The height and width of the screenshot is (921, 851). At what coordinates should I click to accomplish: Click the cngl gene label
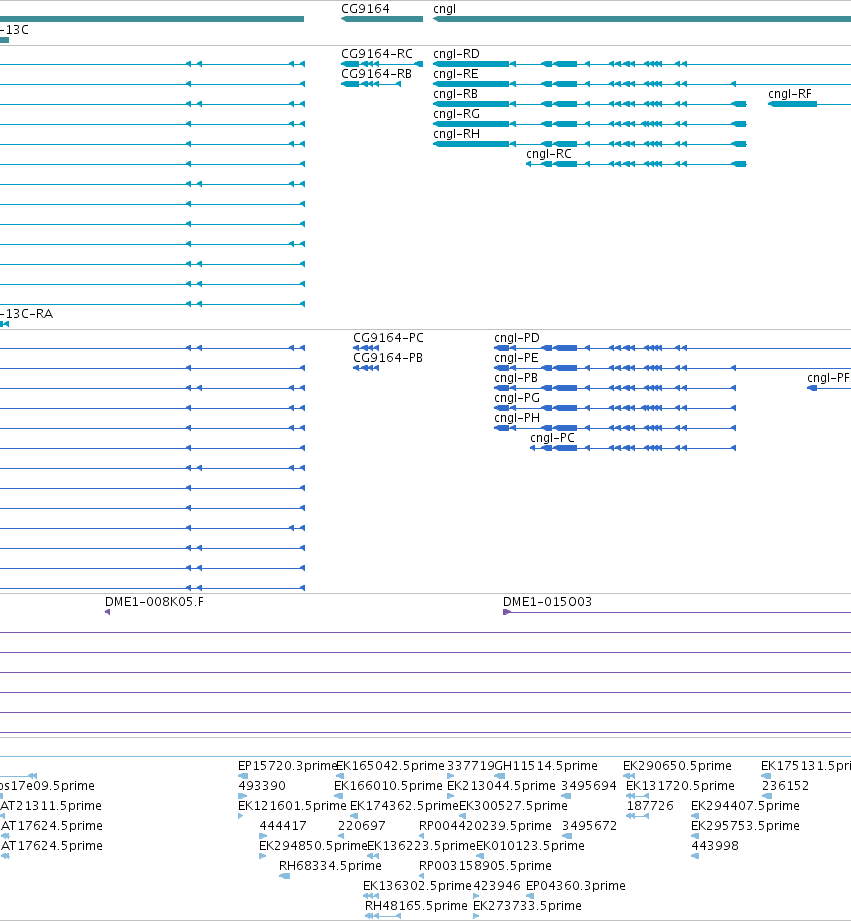click(x=444, y=9)
